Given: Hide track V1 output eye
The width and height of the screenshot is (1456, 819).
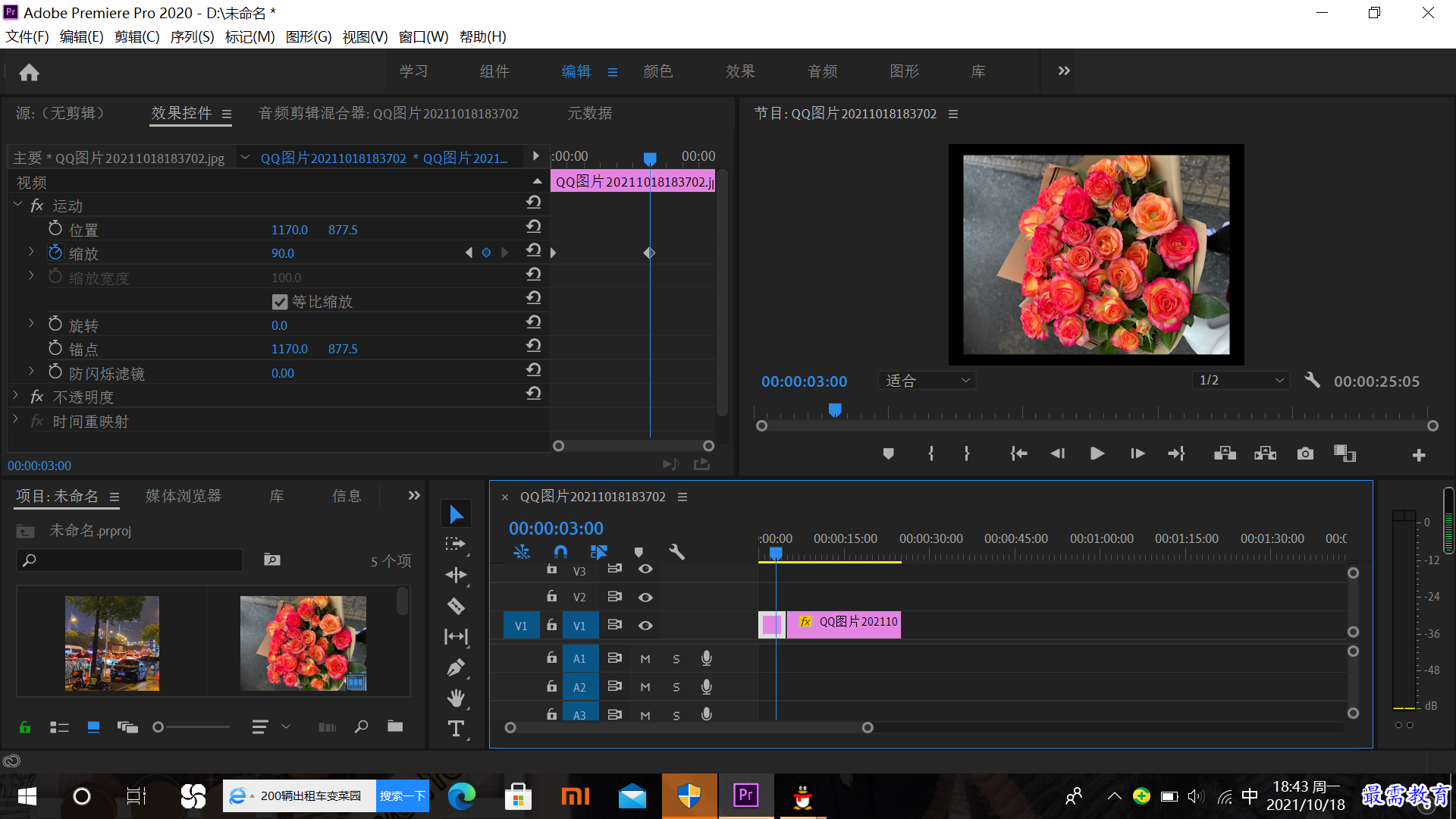Looking at the screenshot, I should click(645, 626).
